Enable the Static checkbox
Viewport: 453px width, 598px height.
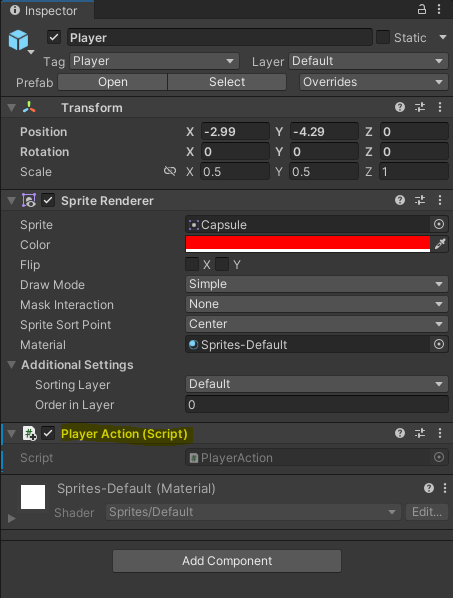click(383, 37)
